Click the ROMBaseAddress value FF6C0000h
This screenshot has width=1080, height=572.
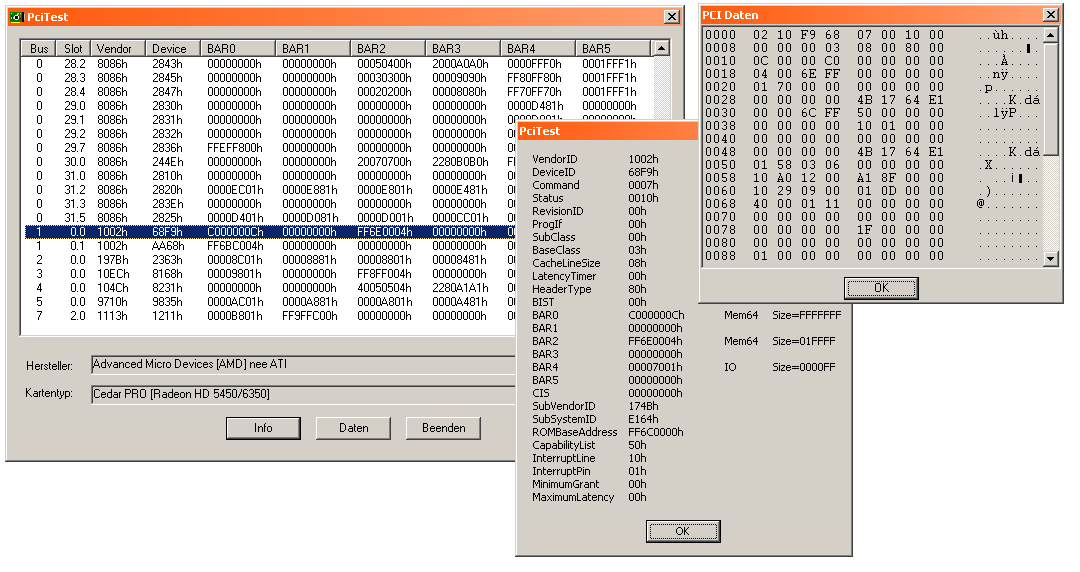656,432
